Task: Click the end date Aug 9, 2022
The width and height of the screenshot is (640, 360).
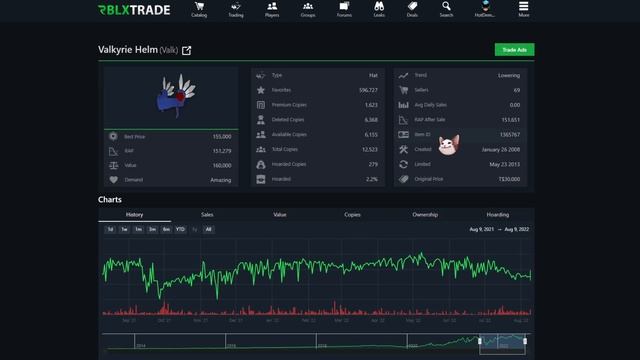Action: coord(517,229)
